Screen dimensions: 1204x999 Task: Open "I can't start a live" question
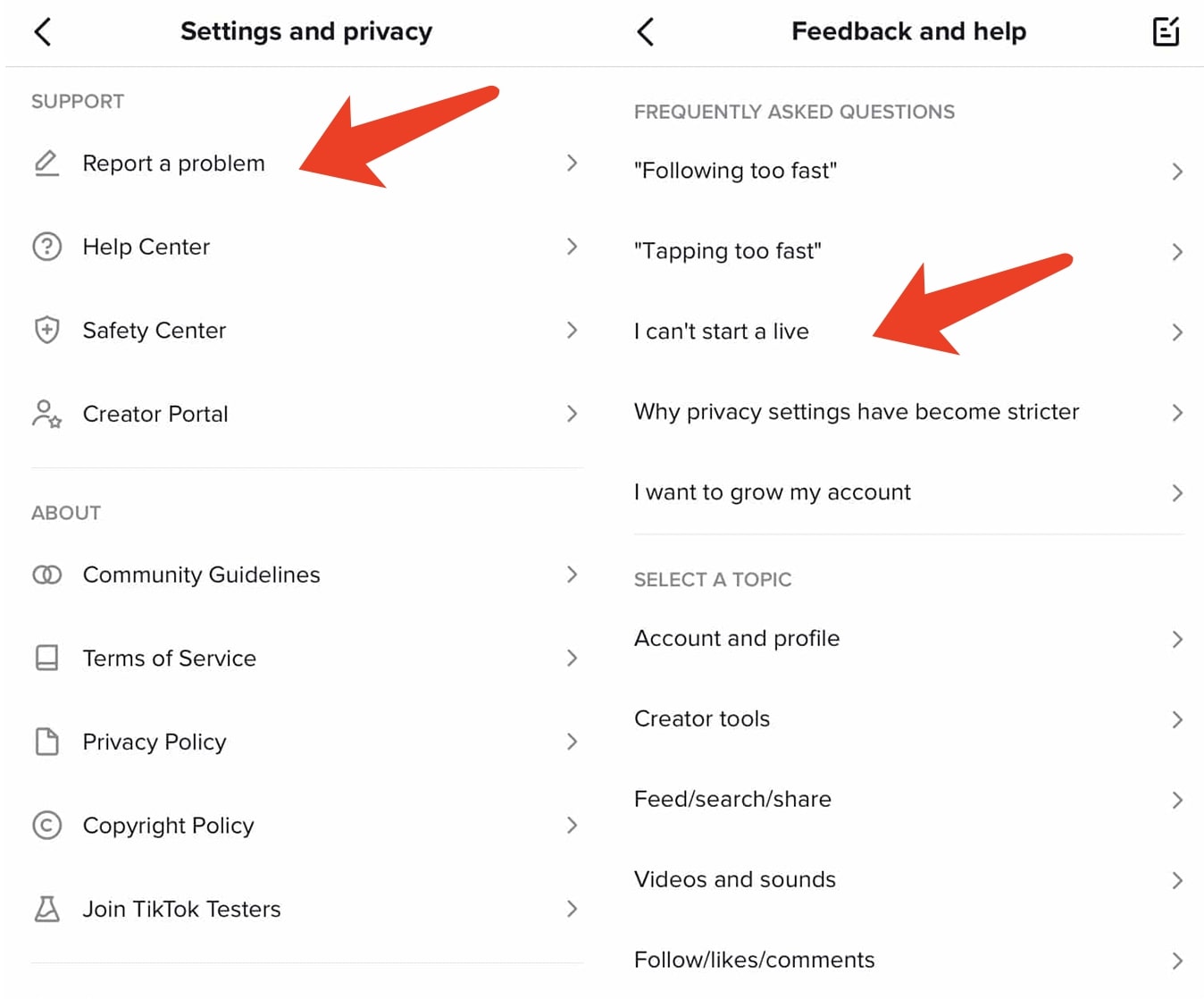coord(722,332)
